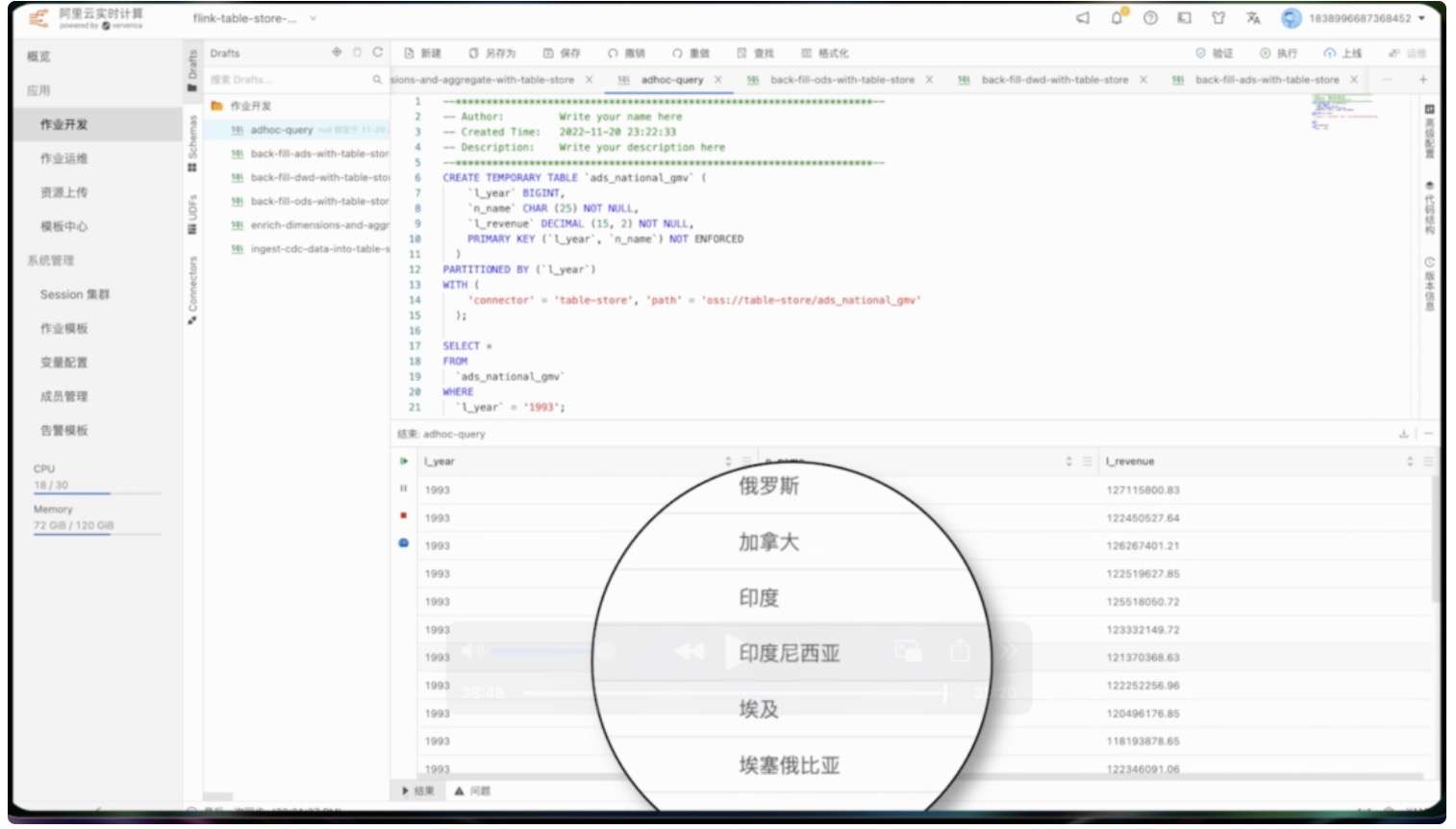Open 版本信息 side panel

1429,285
